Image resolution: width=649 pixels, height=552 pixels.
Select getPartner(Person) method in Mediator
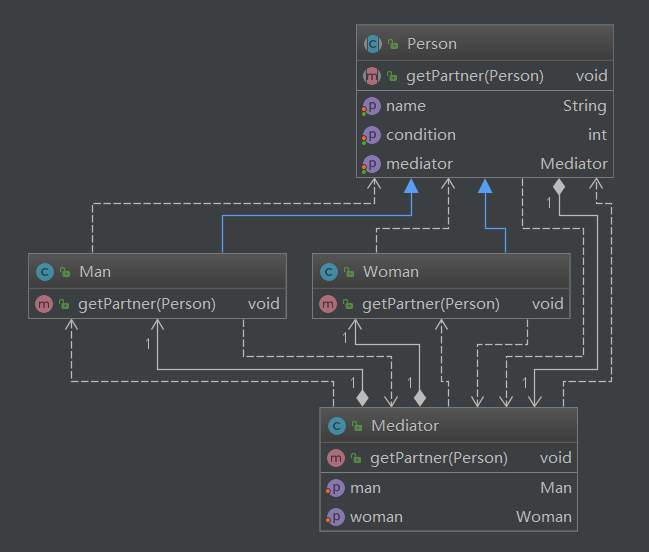click(x=438, y=458)
